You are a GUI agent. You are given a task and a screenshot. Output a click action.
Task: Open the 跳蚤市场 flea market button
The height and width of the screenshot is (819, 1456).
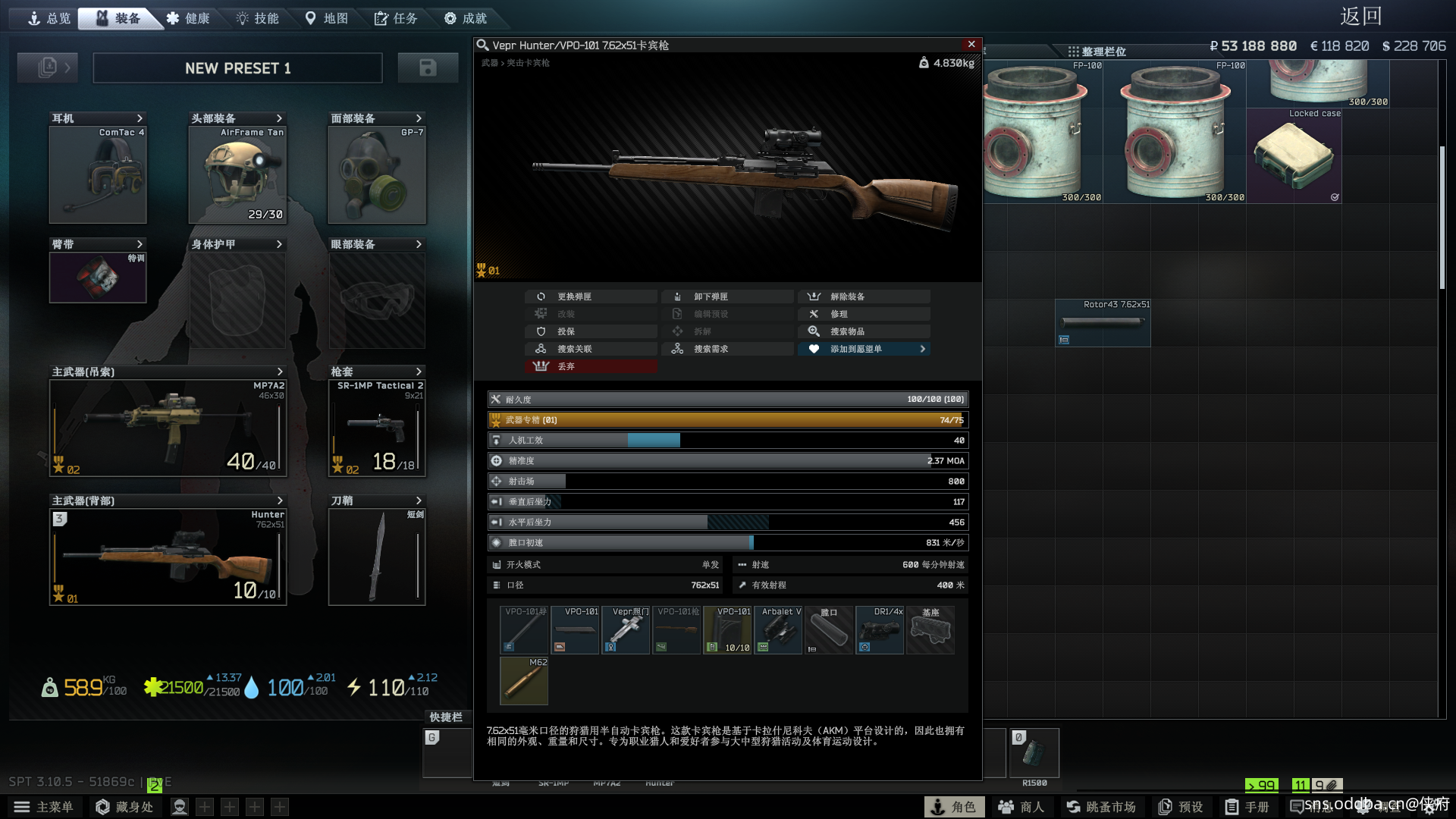[x=1101, y=807]
